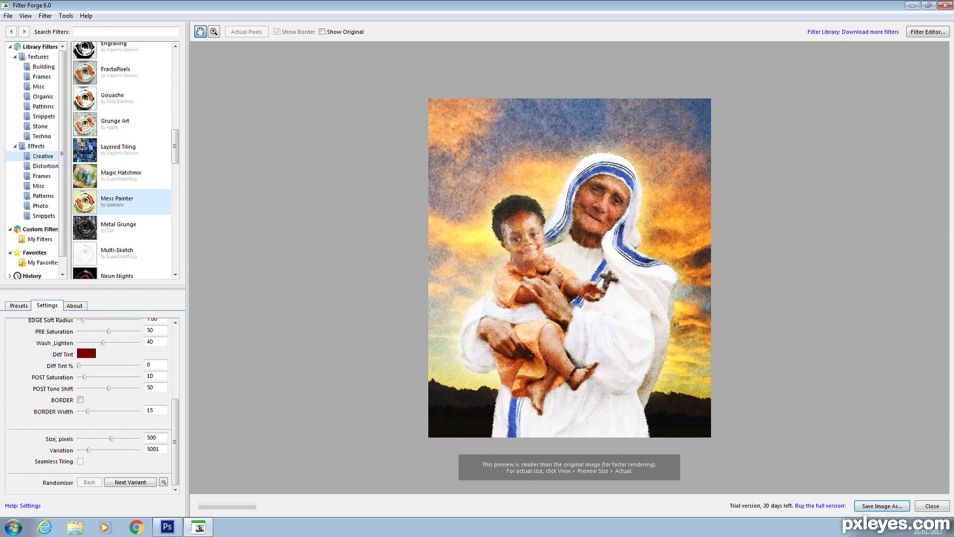
Task: Switch to Photoshop on taskbar
Action: 167,527
